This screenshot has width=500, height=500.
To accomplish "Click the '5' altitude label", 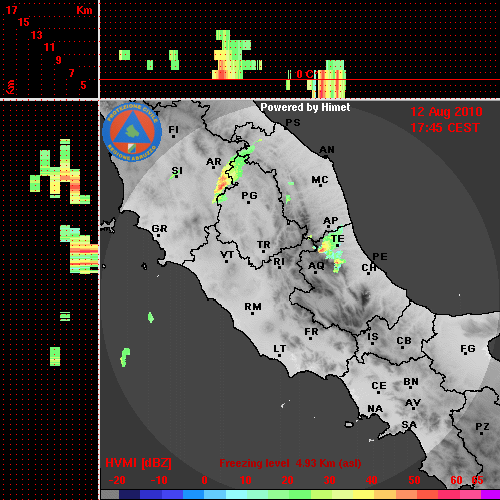I will click(x=83, y=85).
